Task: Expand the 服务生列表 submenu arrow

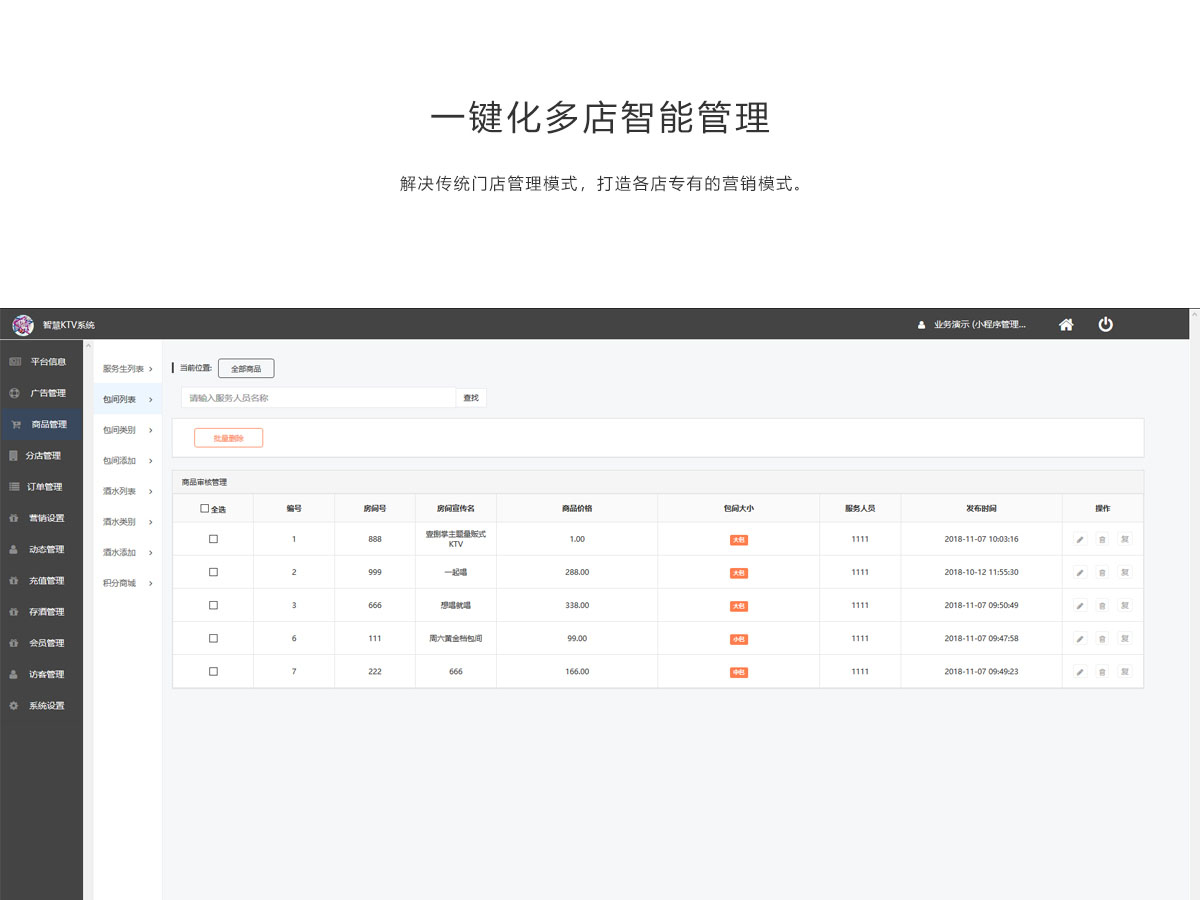Action: point(150,369)
